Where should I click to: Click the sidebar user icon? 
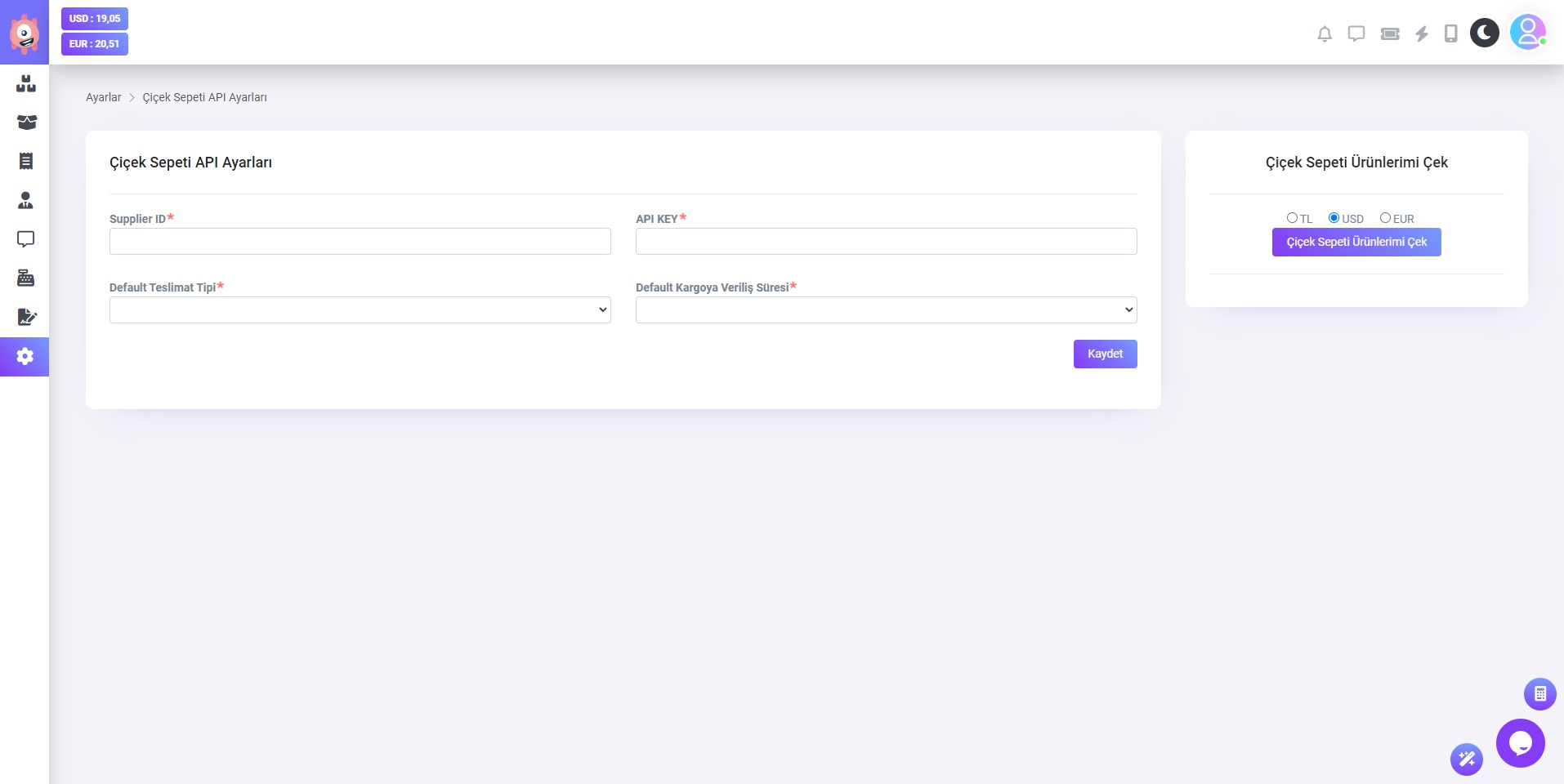tap(25, 200)
